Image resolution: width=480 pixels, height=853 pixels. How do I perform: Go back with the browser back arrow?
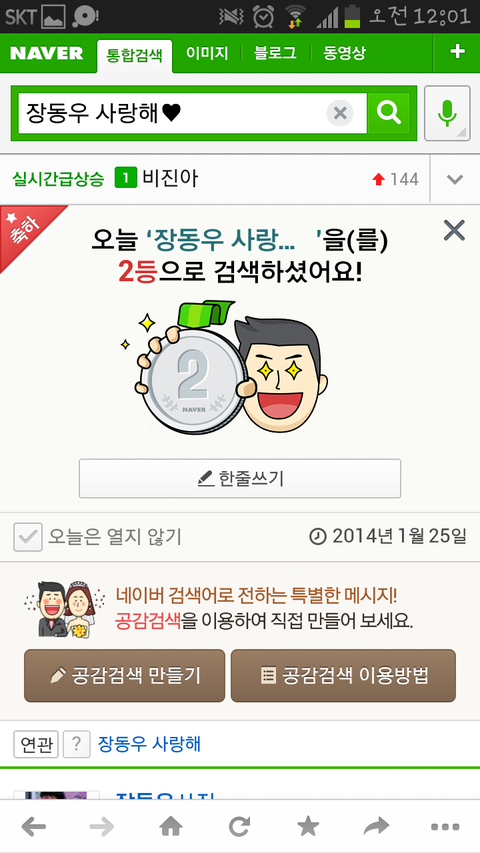point(34,827)
